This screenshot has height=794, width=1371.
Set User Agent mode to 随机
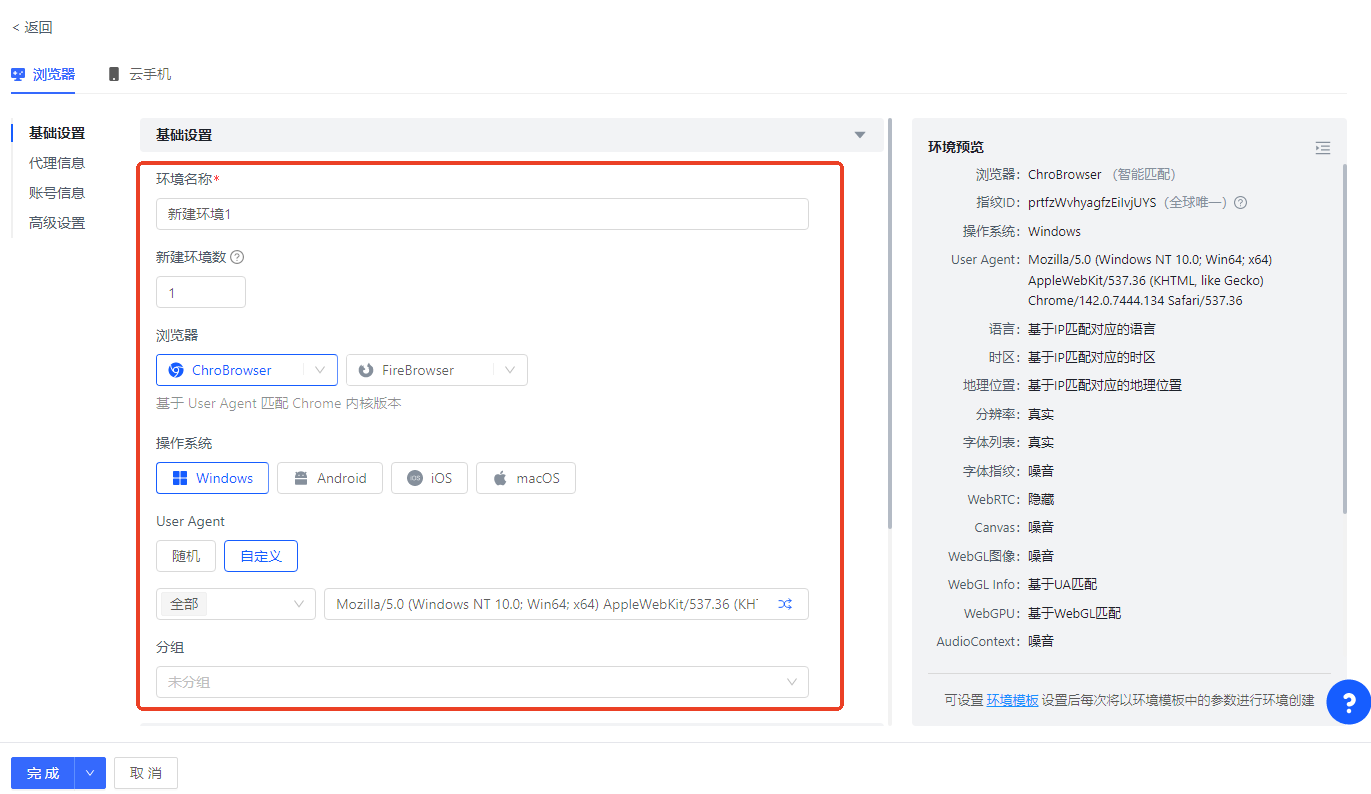186,556
